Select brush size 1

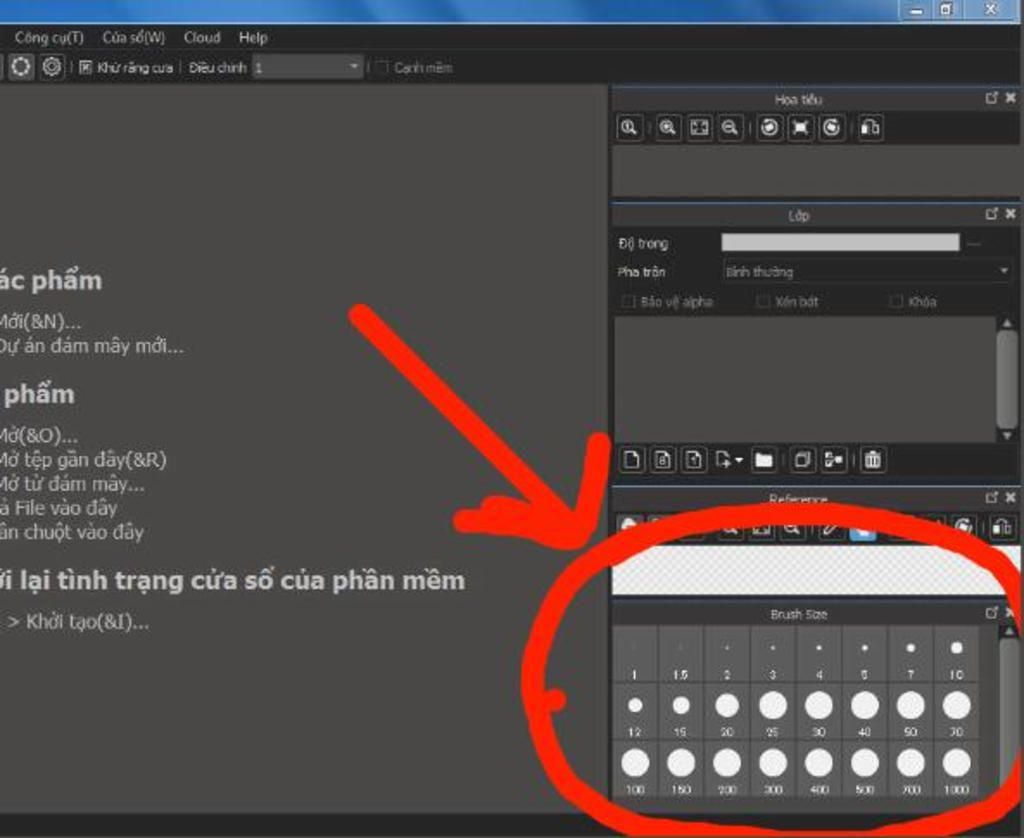pos(635,655)
